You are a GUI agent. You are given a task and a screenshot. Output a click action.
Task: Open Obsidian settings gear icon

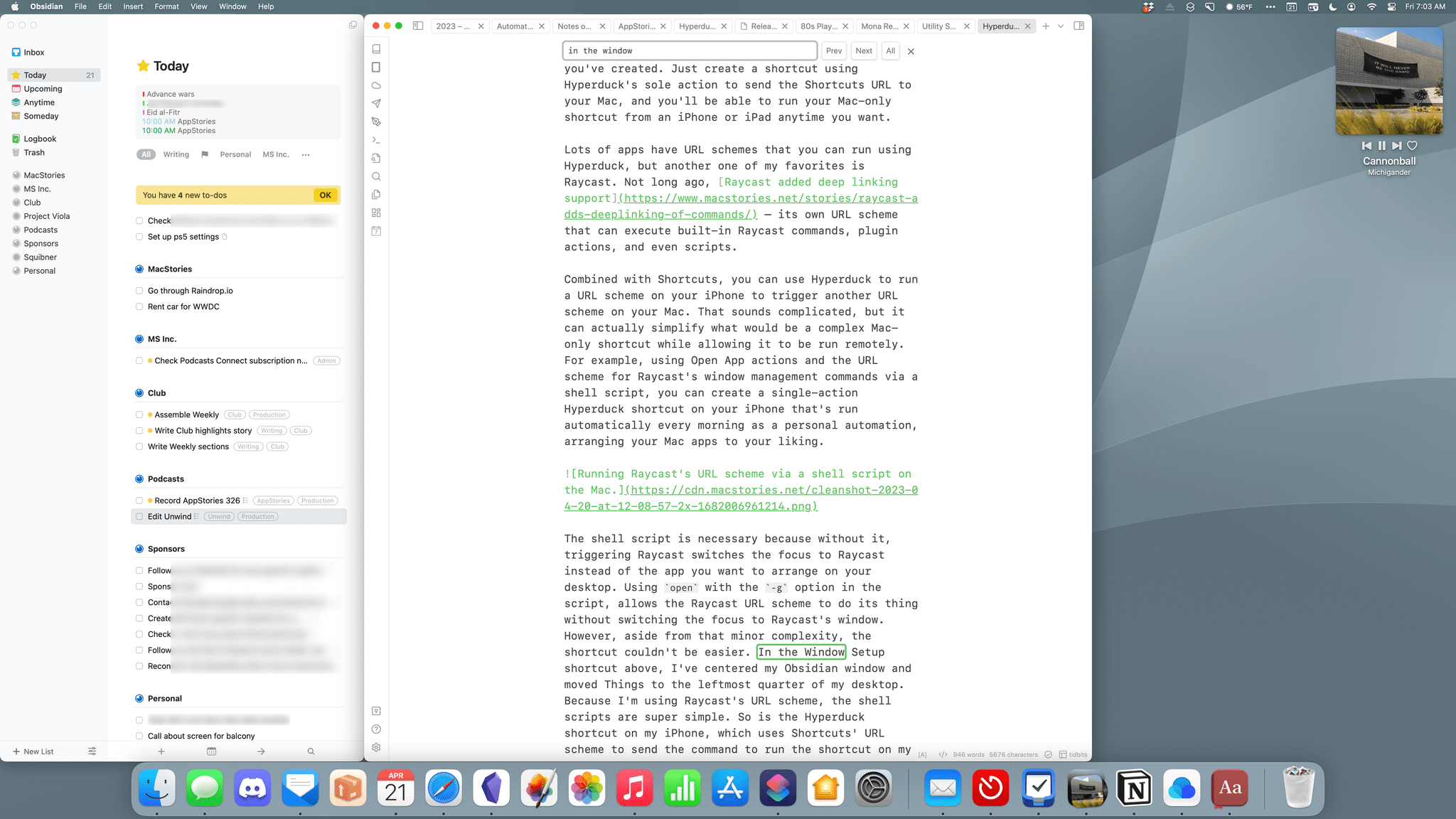coord(376,747)
